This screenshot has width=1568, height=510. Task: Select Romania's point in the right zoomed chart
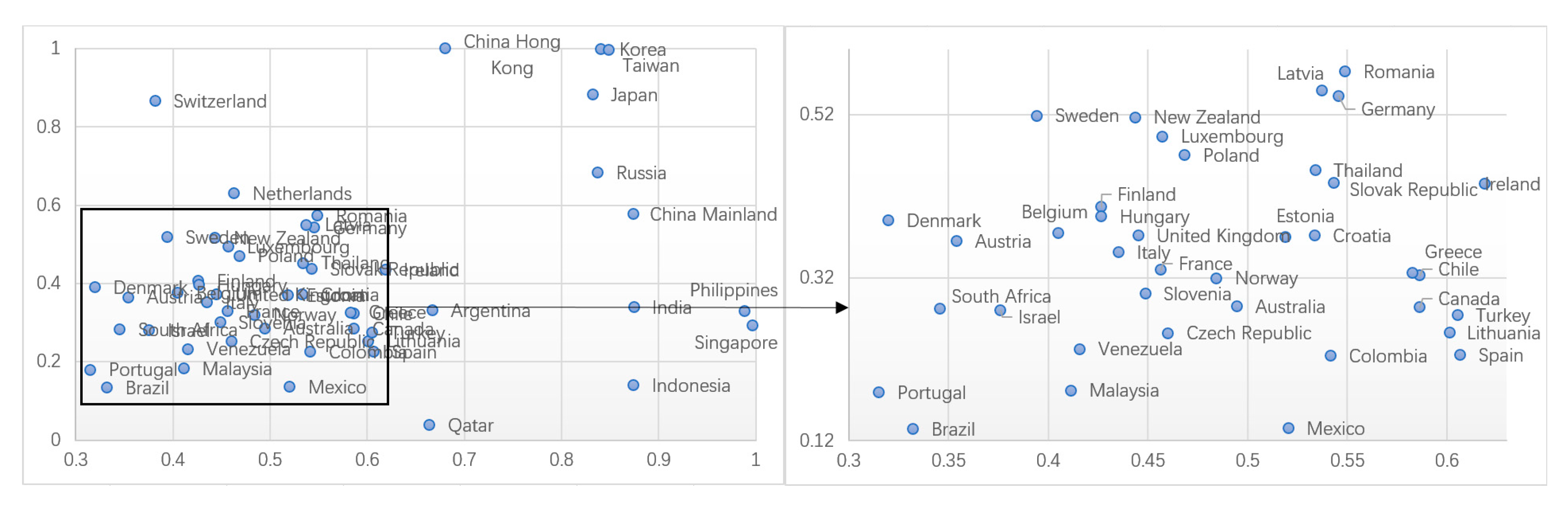[1345, 71]
